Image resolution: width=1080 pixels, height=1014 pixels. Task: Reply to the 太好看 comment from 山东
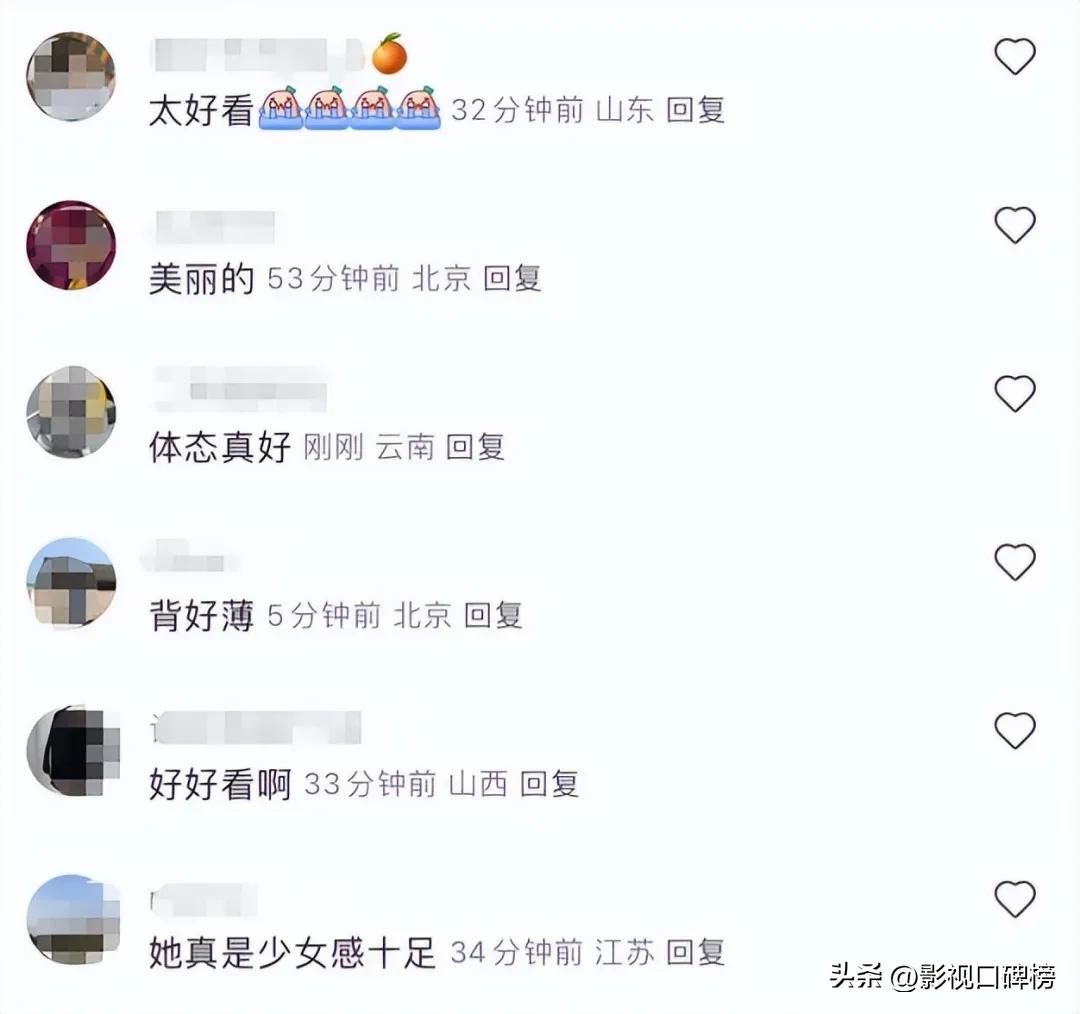click(x=696, y=110)
